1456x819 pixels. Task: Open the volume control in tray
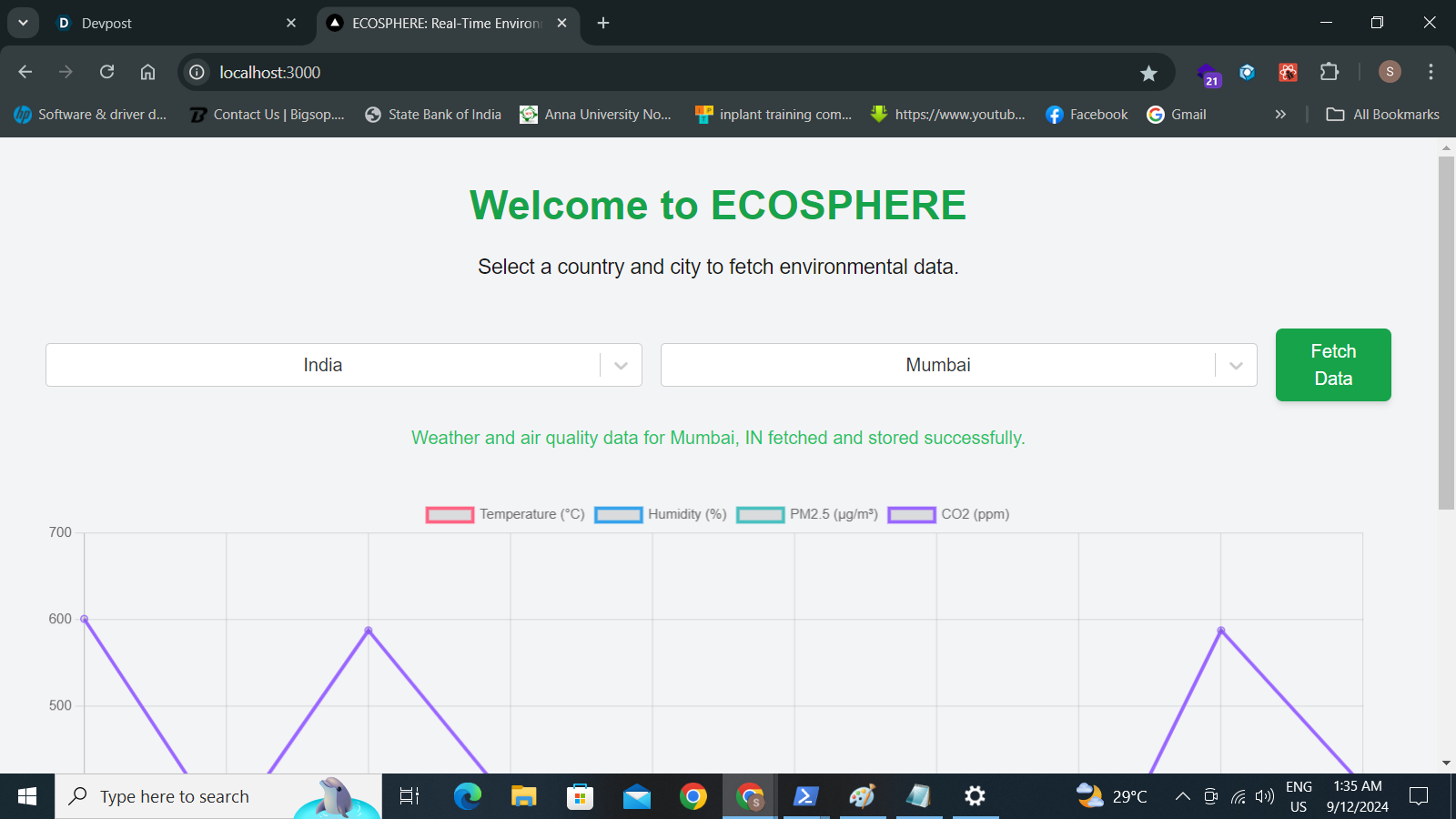coord(1264,796)
